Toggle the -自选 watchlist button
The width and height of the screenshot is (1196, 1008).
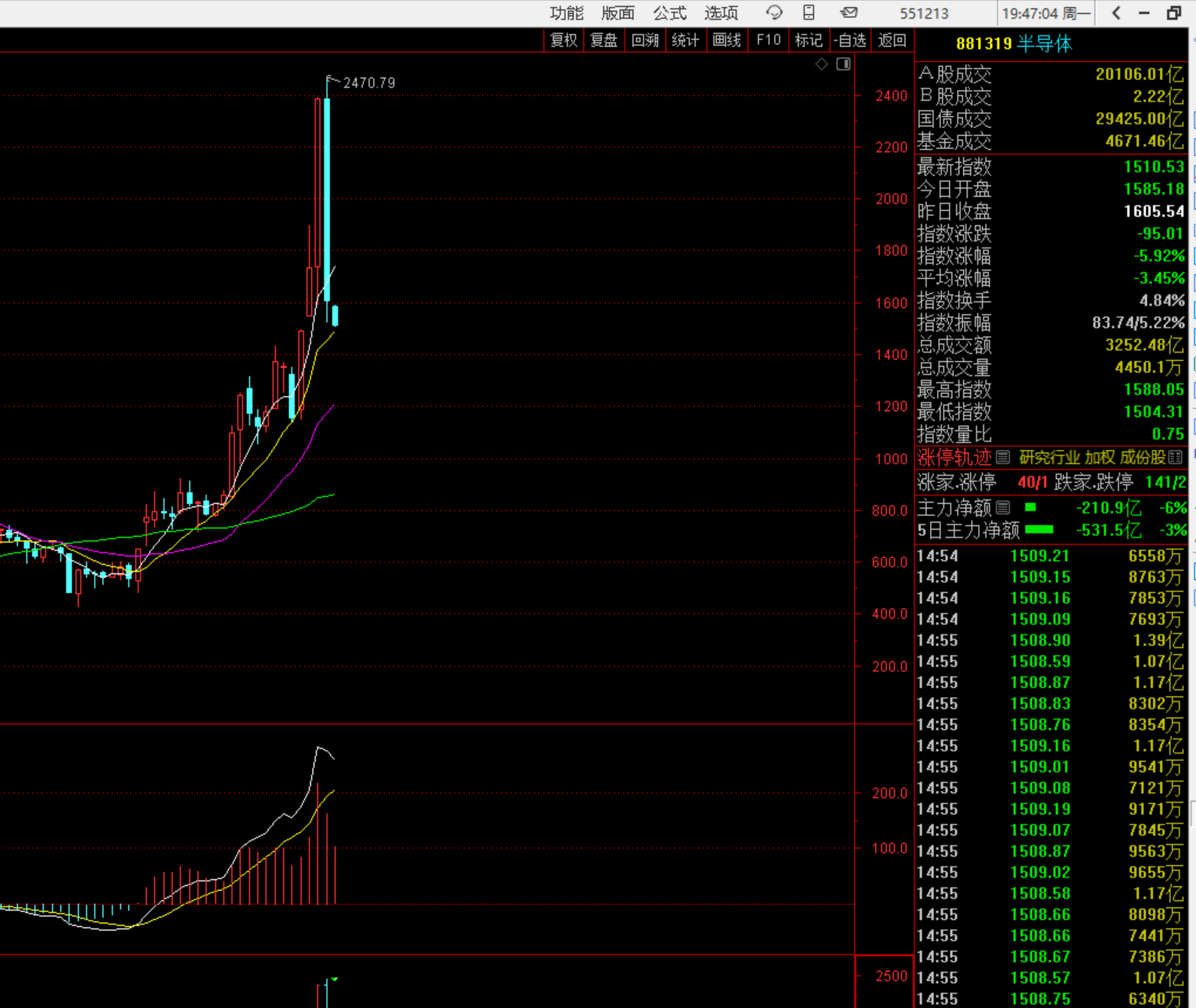click(850, 40)
